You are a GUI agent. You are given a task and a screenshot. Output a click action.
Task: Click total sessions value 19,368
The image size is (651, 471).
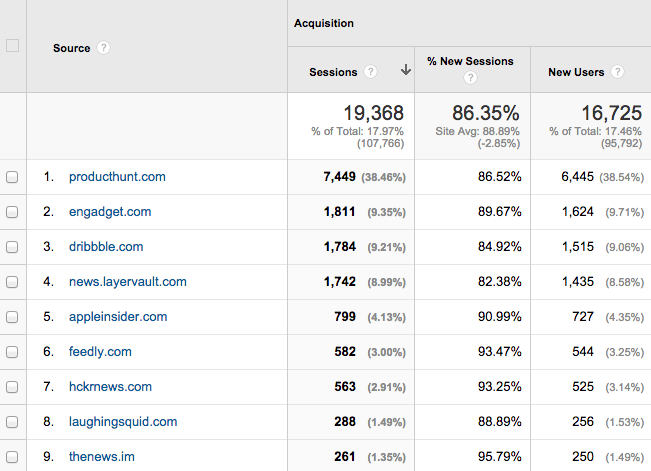(x=373, y=113)
